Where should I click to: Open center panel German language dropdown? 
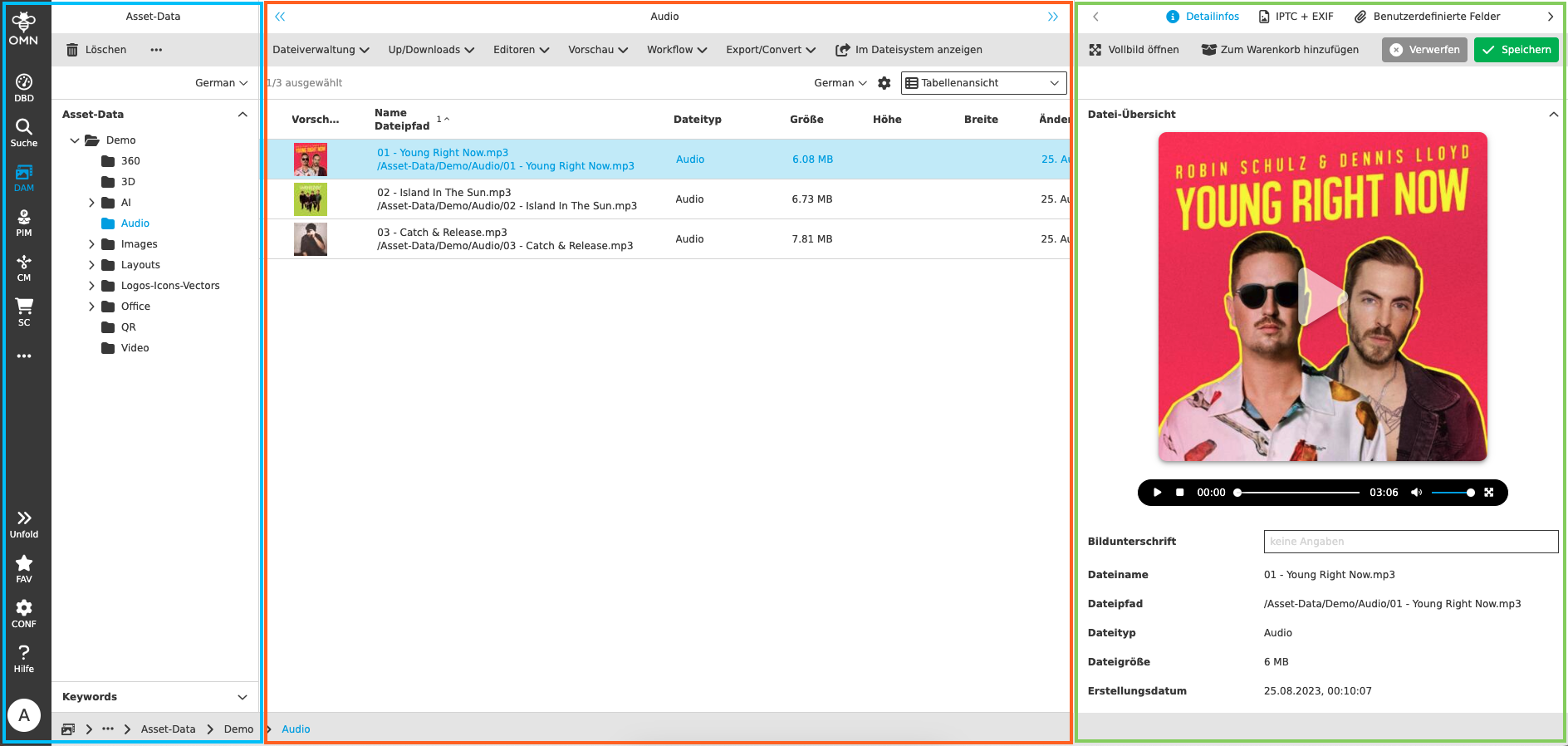pyautogui.click(x=840, y=83)
